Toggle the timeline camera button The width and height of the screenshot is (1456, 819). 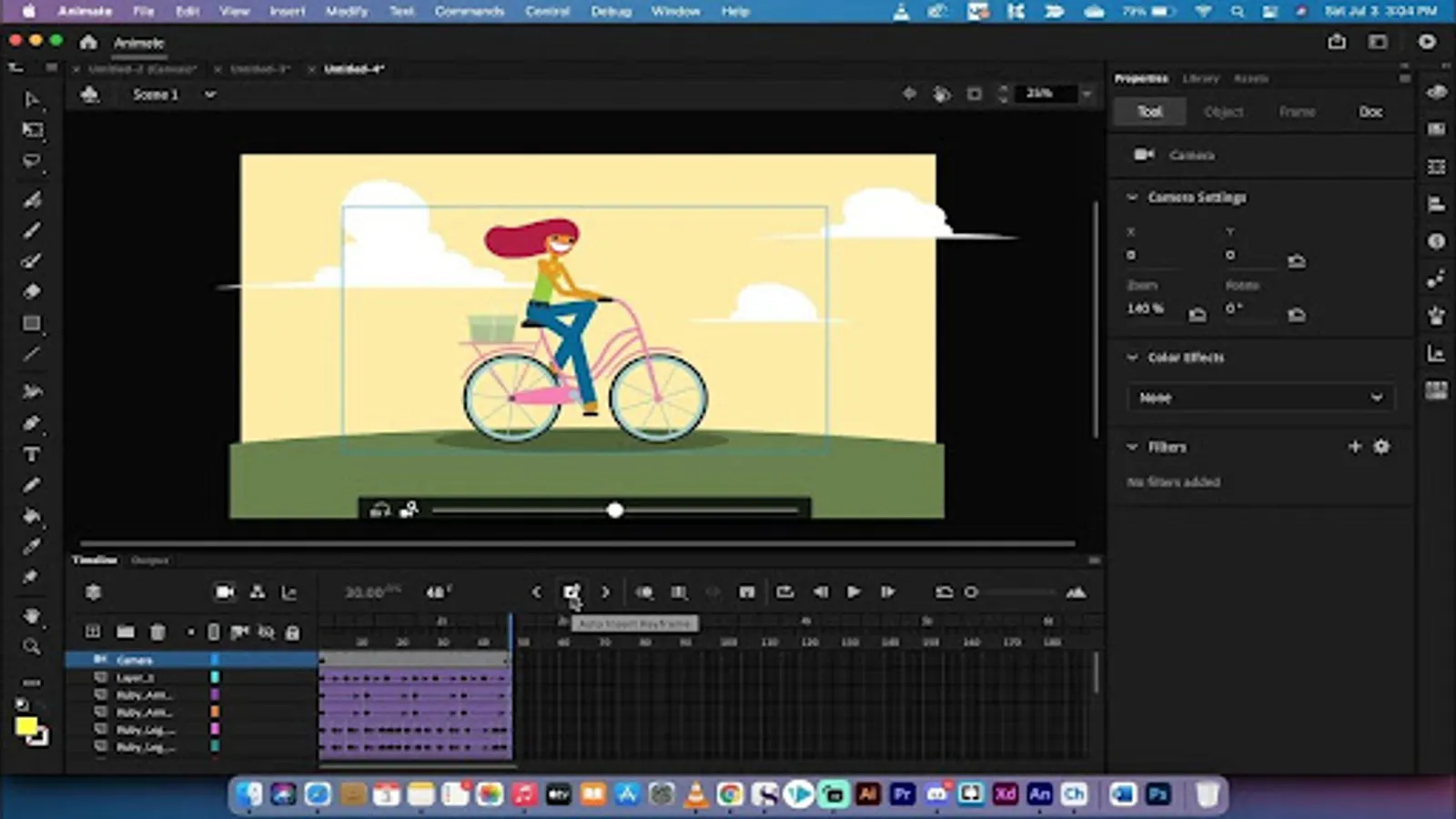(224, 592)
